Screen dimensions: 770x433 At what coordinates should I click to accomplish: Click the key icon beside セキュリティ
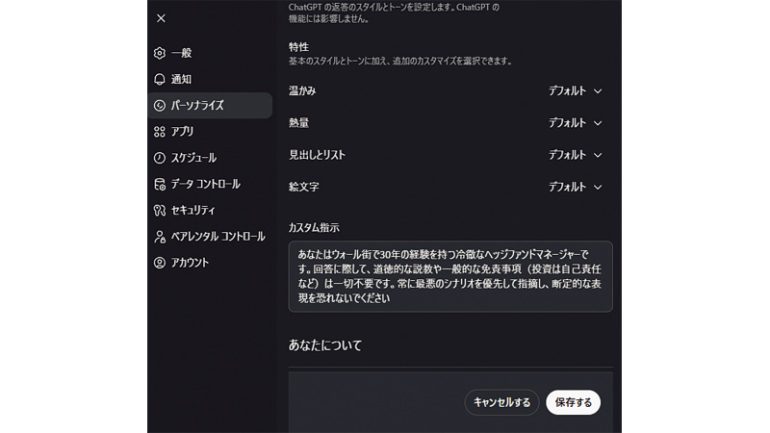click(x=160, y=210)
